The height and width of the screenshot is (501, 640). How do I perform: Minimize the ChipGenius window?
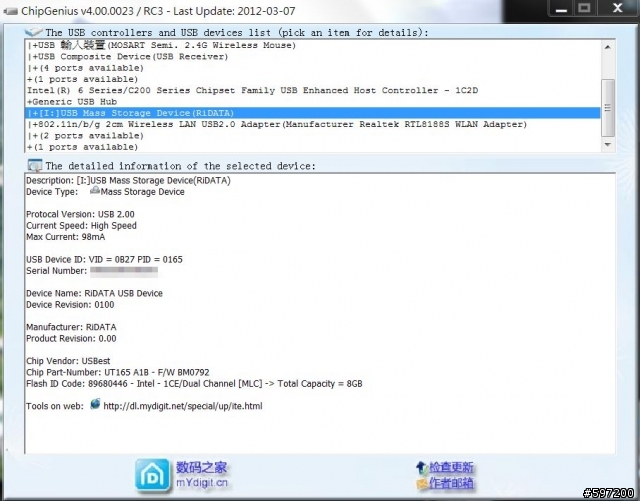[x=561, y=8]
